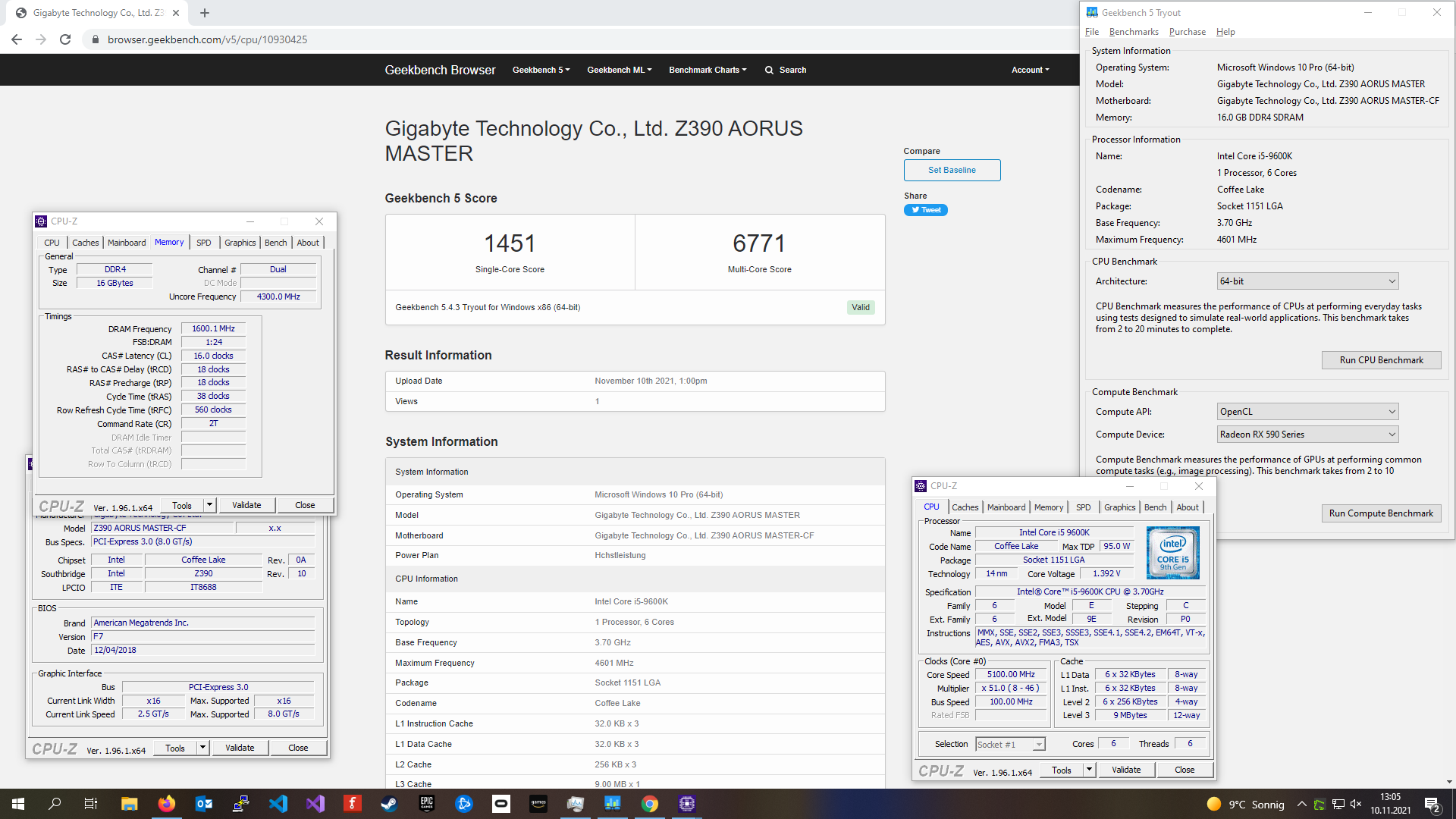Open the notification center icon
Screen dimensions: 1456x819
[x=1432, y=805]
